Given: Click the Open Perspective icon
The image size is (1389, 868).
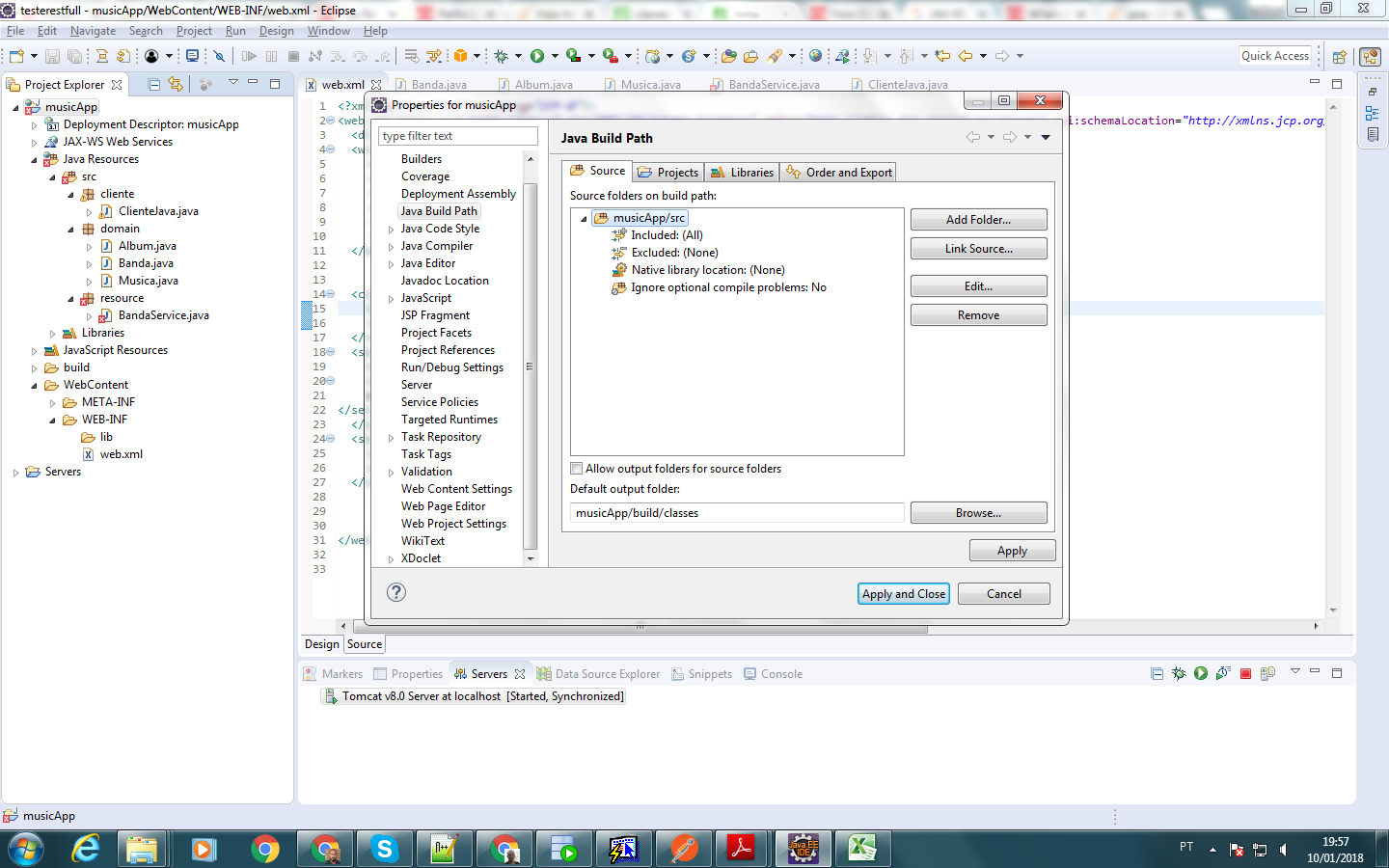Looking at the screenshot, I should (x=1339, y=57).
